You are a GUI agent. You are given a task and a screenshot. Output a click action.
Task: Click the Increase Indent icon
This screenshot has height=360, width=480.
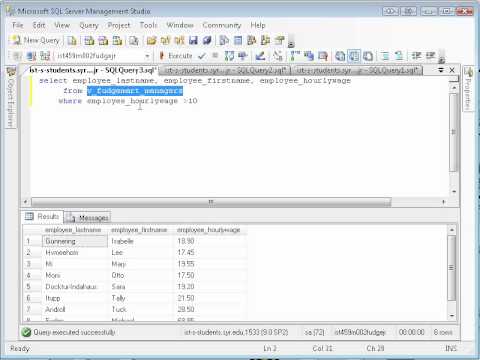coord(430,56)
